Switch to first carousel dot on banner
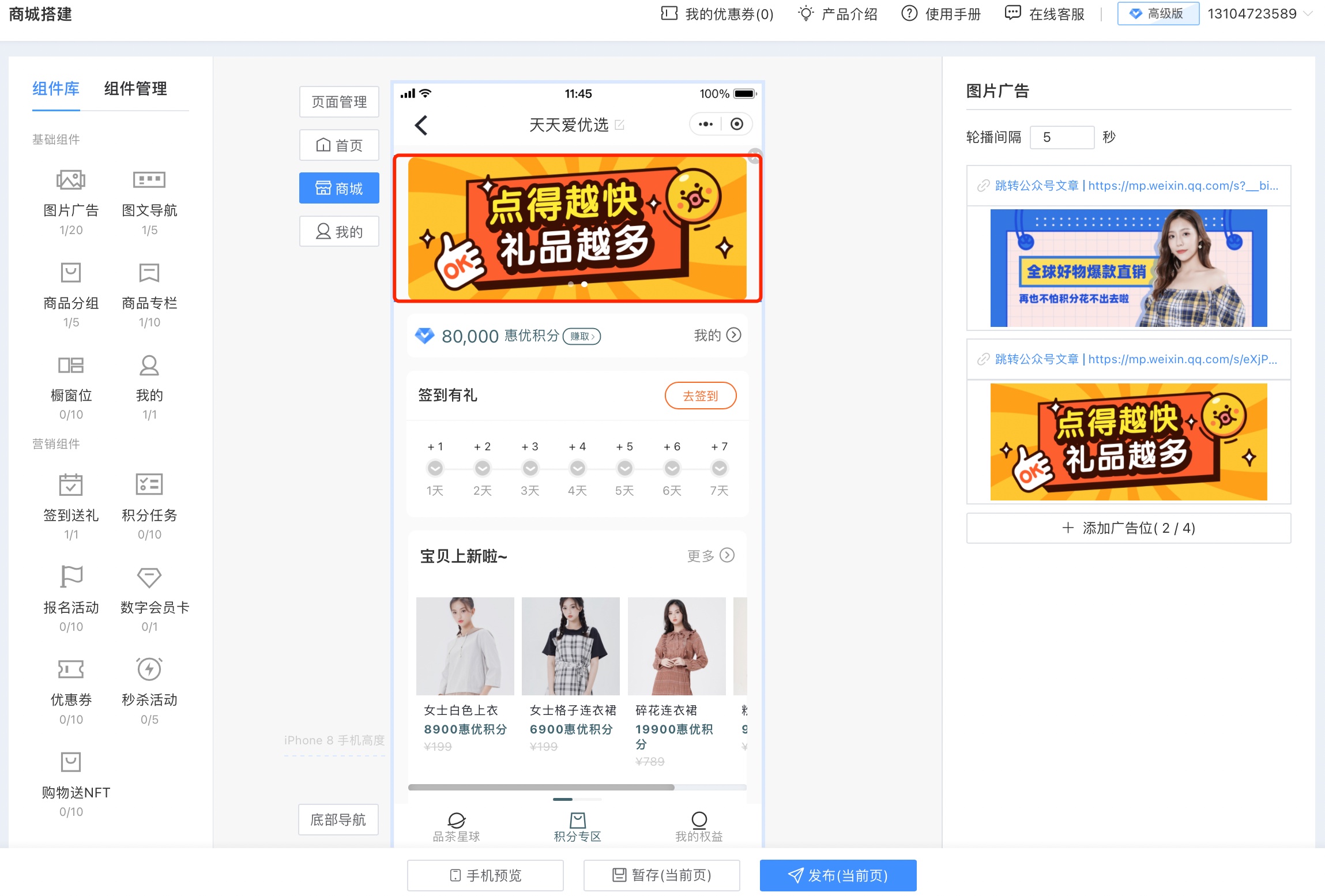The width and height of the screenshot is (1325, 896). coord(571,284)
